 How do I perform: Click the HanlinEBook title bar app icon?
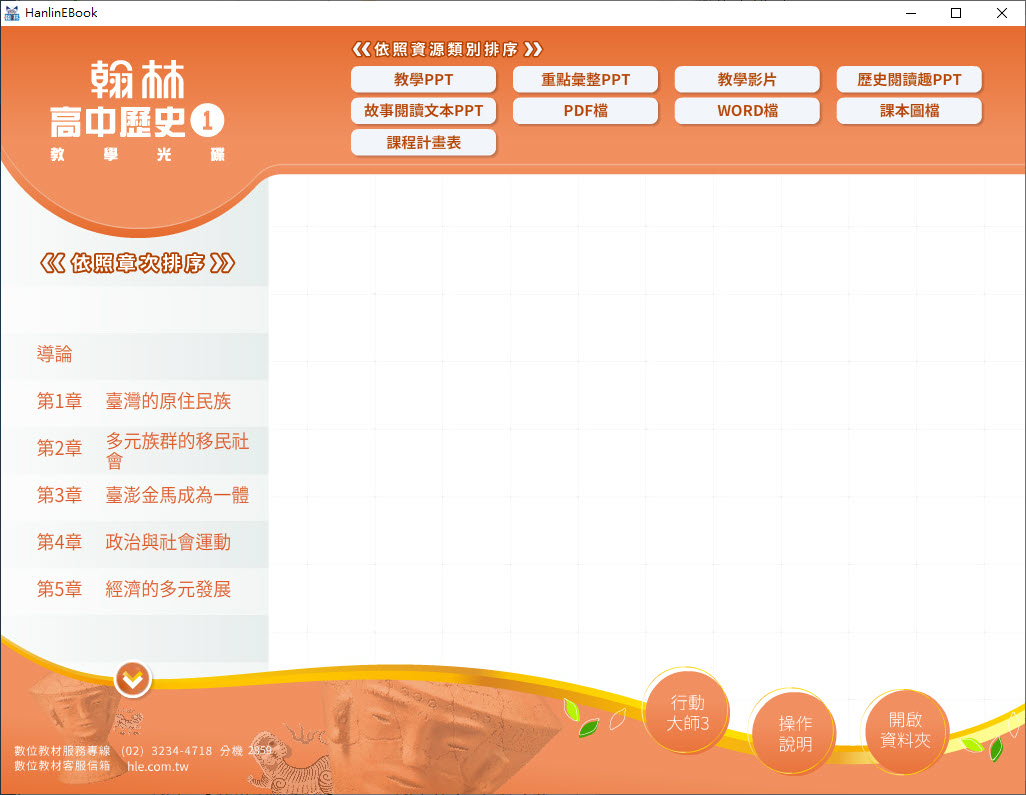[x=13, y=13]
